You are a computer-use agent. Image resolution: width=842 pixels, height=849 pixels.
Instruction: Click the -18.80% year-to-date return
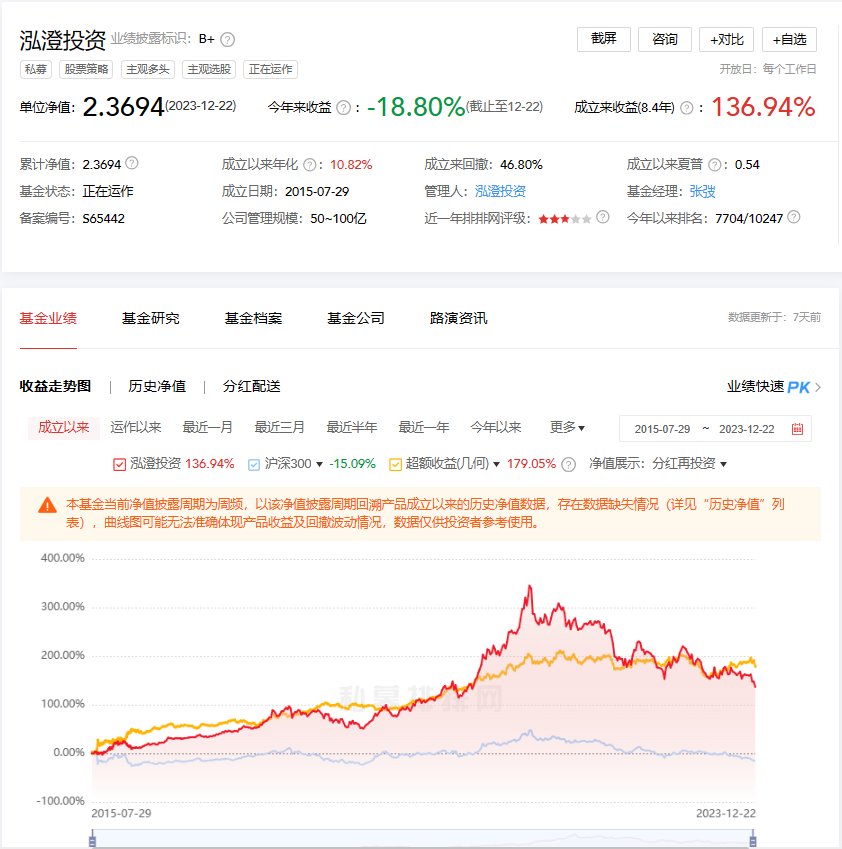[415, 107]
